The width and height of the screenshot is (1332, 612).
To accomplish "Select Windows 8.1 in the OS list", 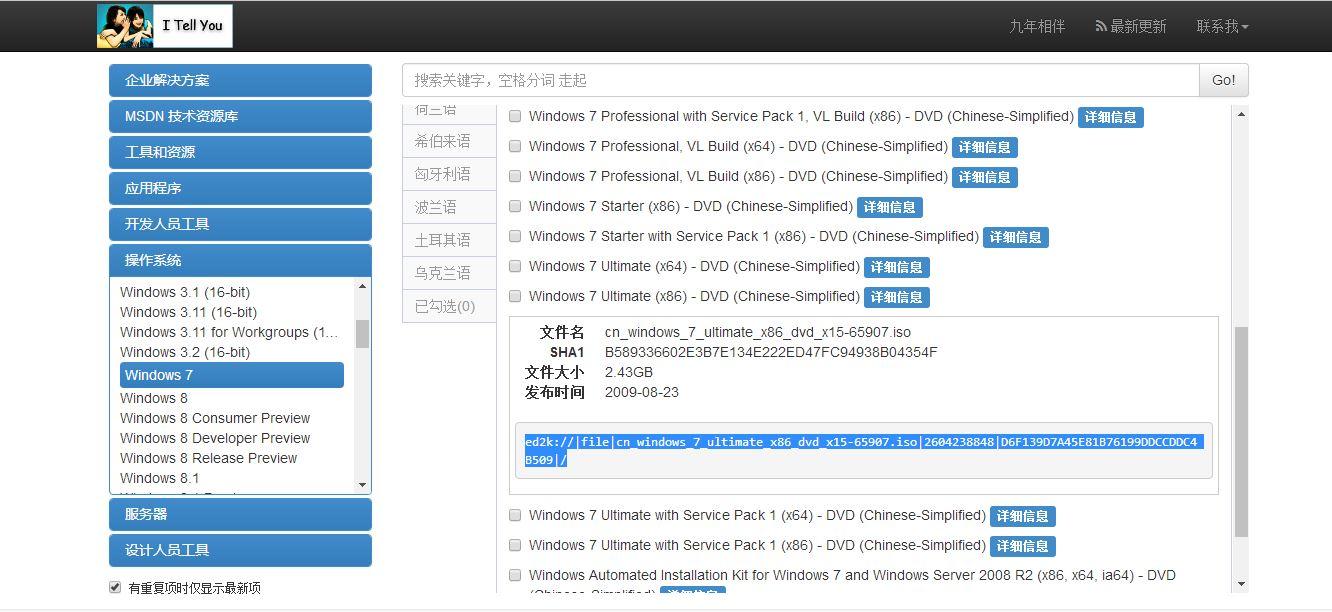I will tap(160, 478).
